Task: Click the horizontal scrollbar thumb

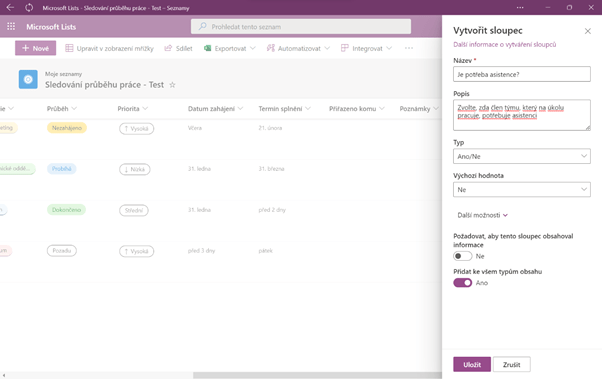Action: [x=317, y=375]
